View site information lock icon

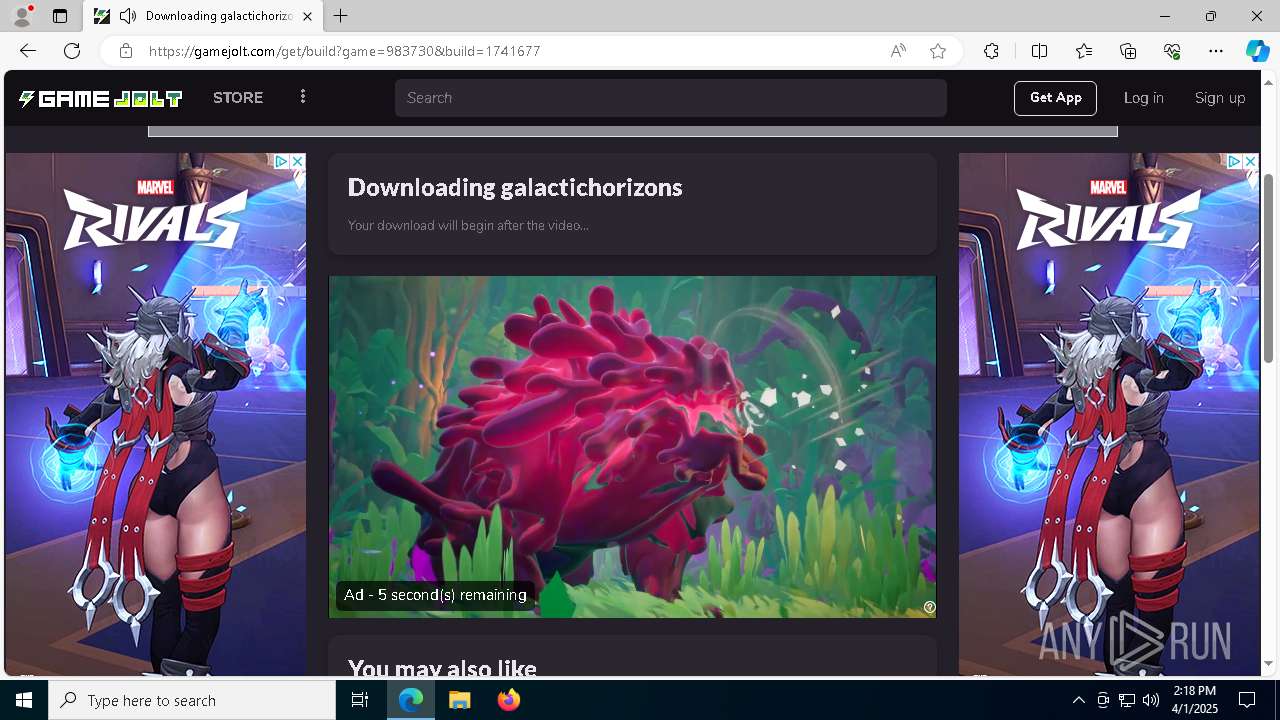tap(125, 51)
